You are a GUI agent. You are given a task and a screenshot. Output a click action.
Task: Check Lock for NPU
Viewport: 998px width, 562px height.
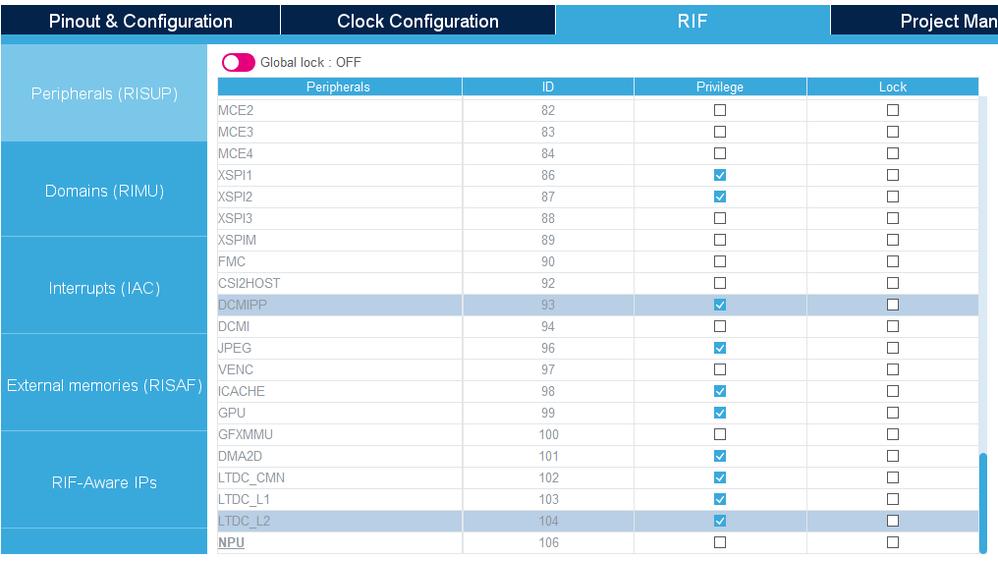coord(893,542)
